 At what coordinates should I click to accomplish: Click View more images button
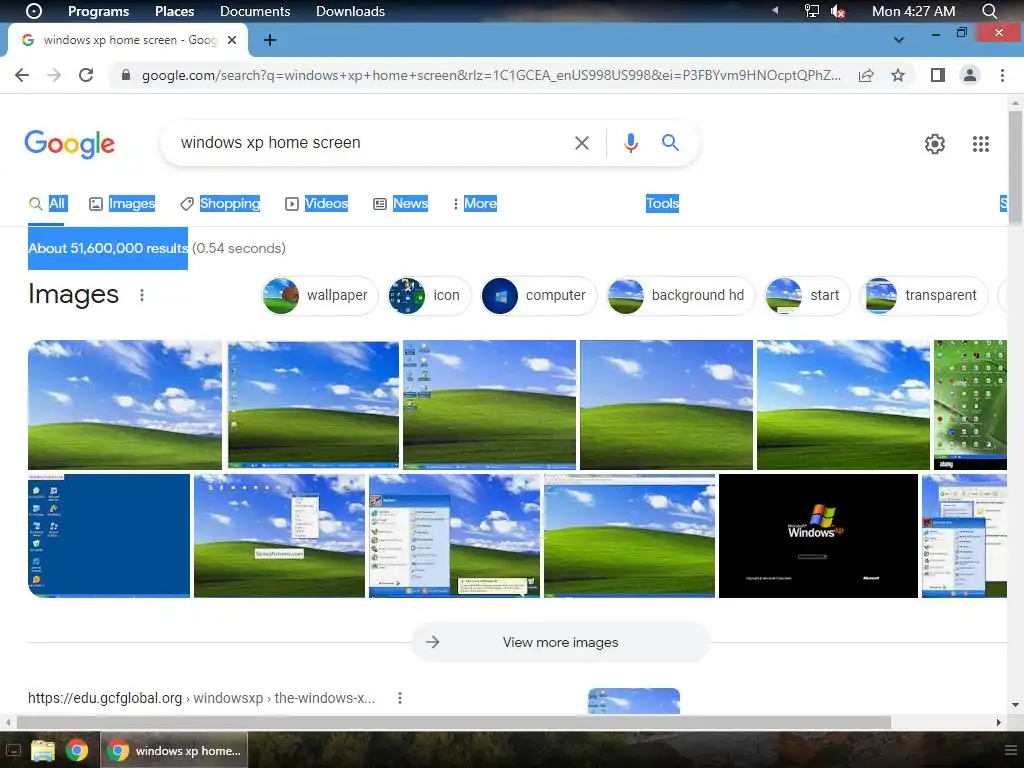(x=560, y=643)
